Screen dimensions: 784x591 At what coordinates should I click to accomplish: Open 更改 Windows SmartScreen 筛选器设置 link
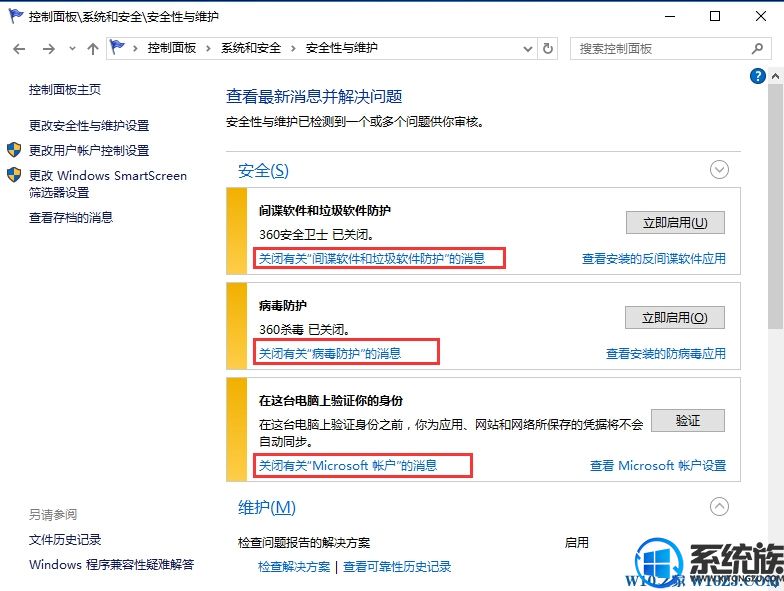point(108,184)
